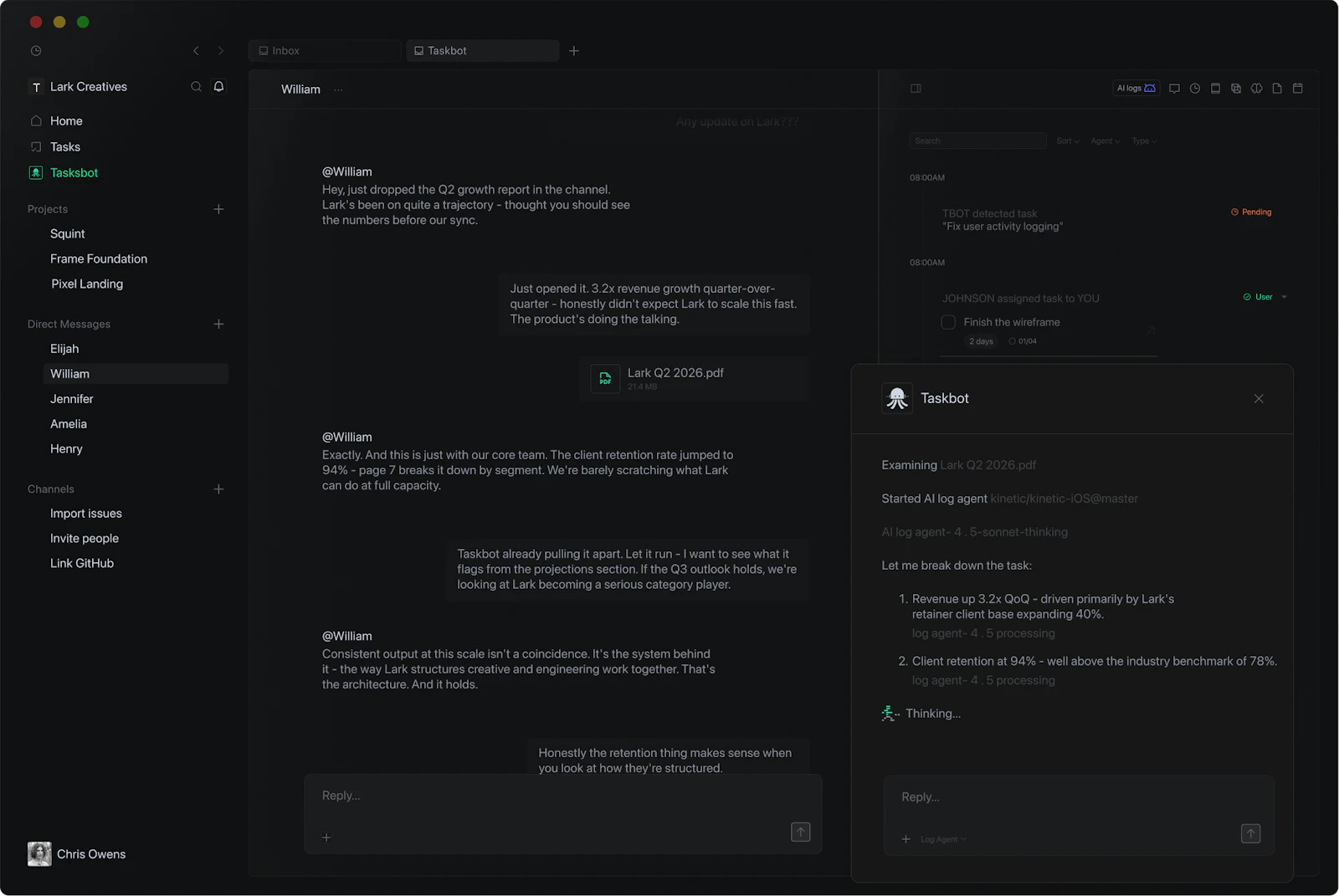Viewport: 1339px width, 896px height.
Task: Open clock history icon in right toolbar
Action: (1195, 89)
